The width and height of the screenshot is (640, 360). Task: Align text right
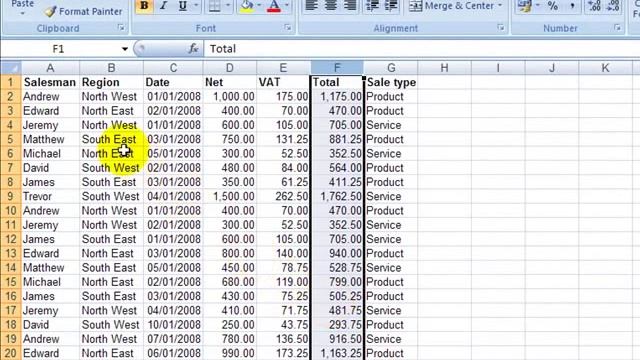(x=350, y=6)
